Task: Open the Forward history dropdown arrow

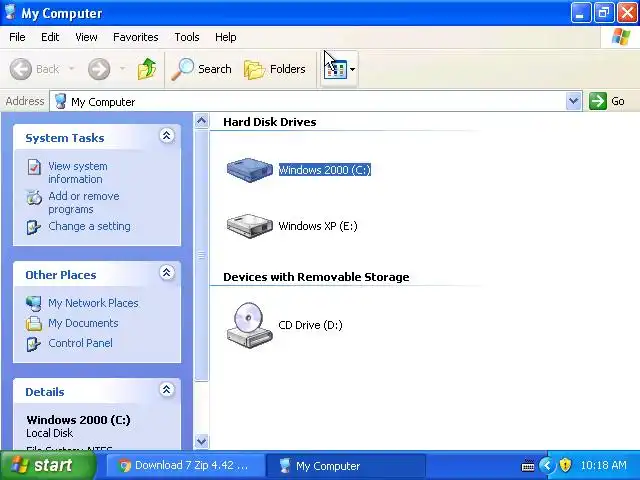Action: click(x=122, y=69)
